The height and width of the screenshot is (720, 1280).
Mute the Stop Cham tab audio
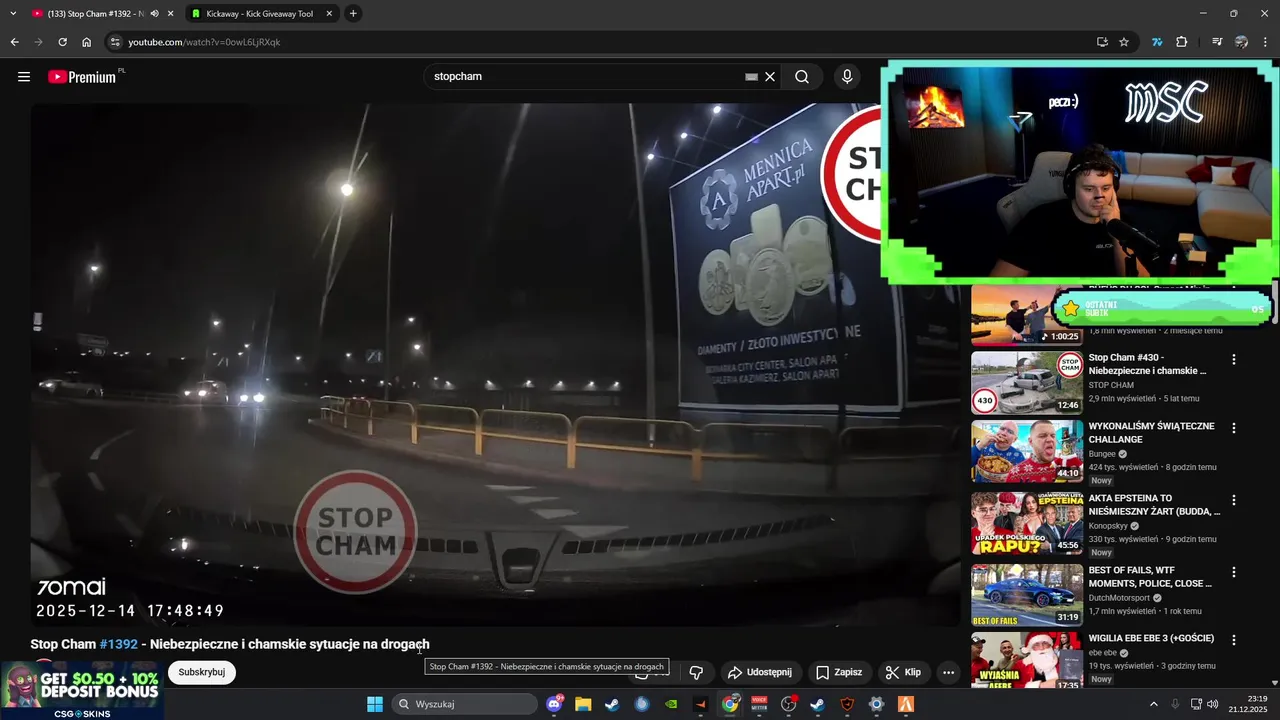154,14
